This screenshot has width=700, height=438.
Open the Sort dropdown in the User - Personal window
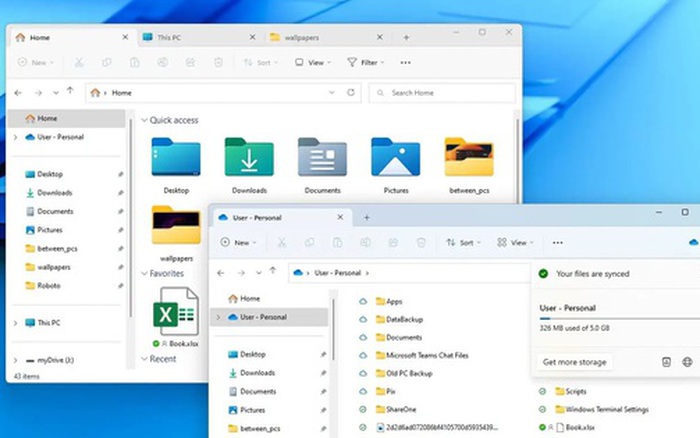(464, 242)
